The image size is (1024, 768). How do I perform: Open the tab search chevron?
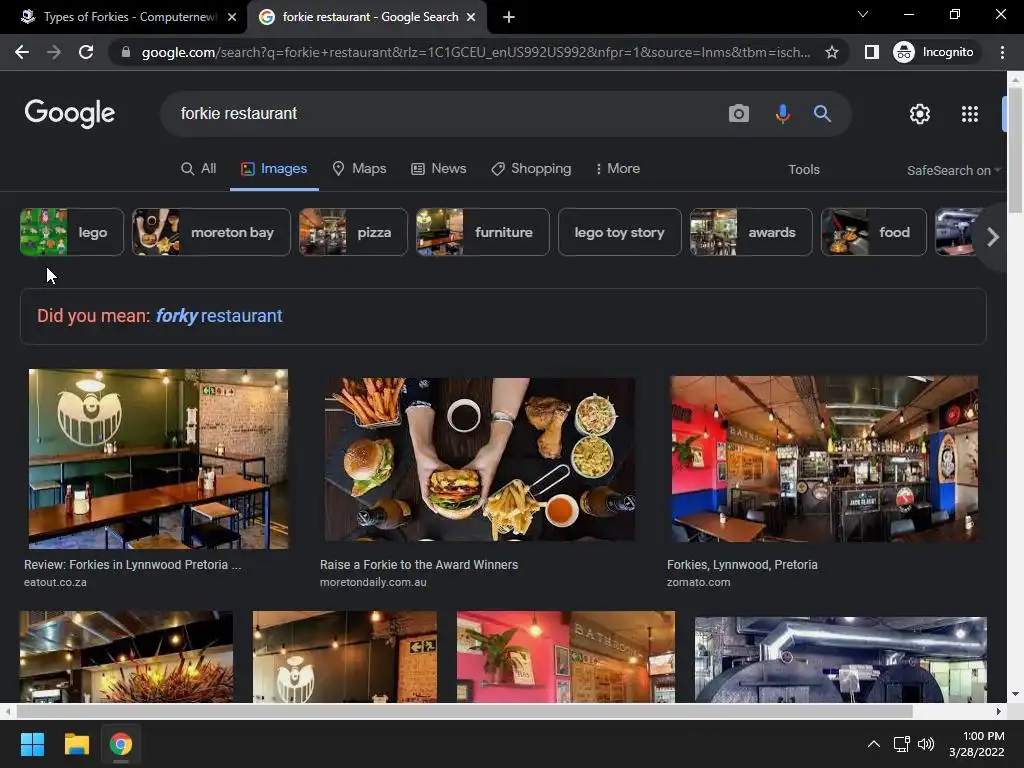[x=863, y=14]
